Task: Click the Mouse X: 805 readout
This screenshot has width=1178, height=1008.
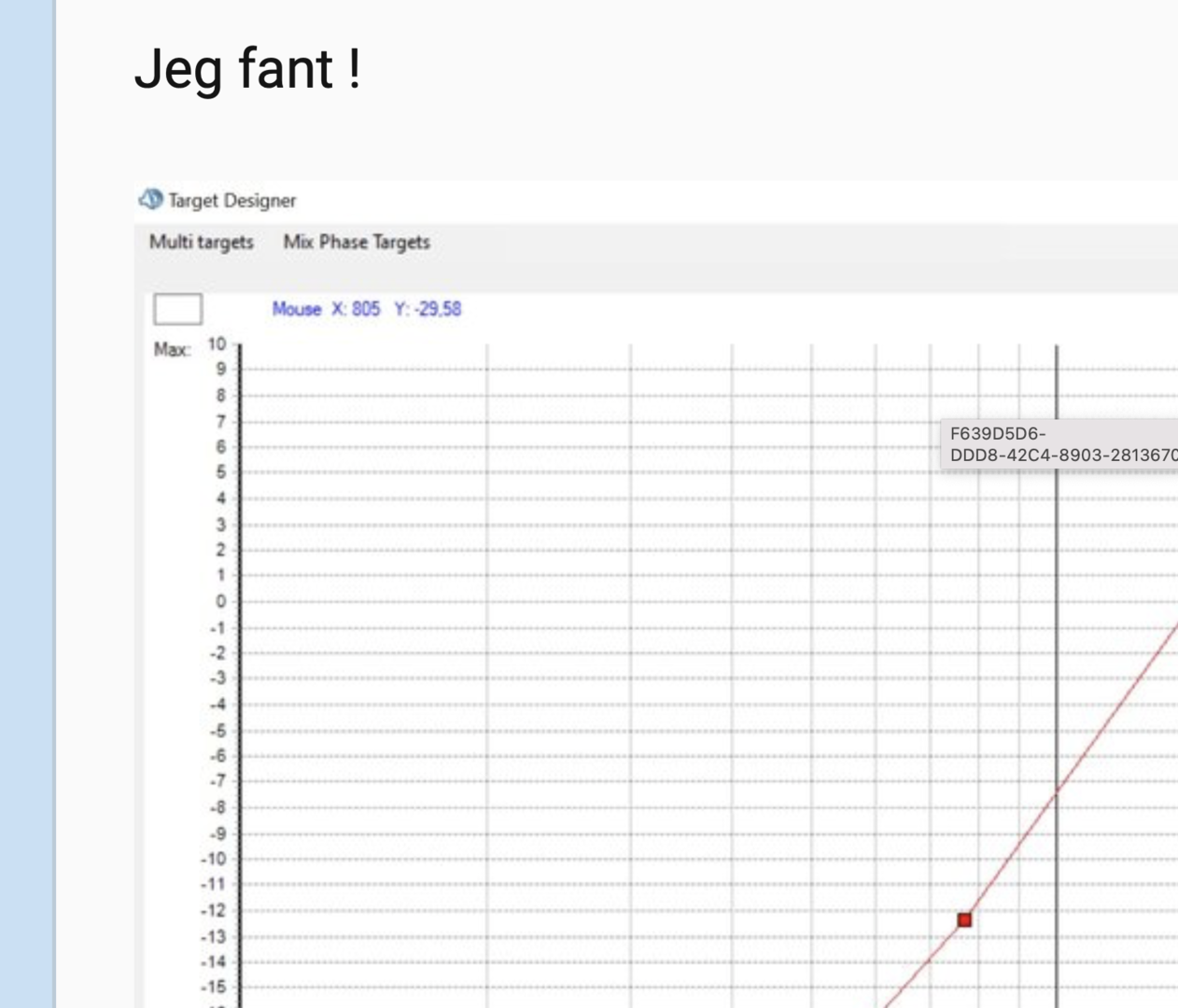Action: pyautogui.click(x=326, y=309)
